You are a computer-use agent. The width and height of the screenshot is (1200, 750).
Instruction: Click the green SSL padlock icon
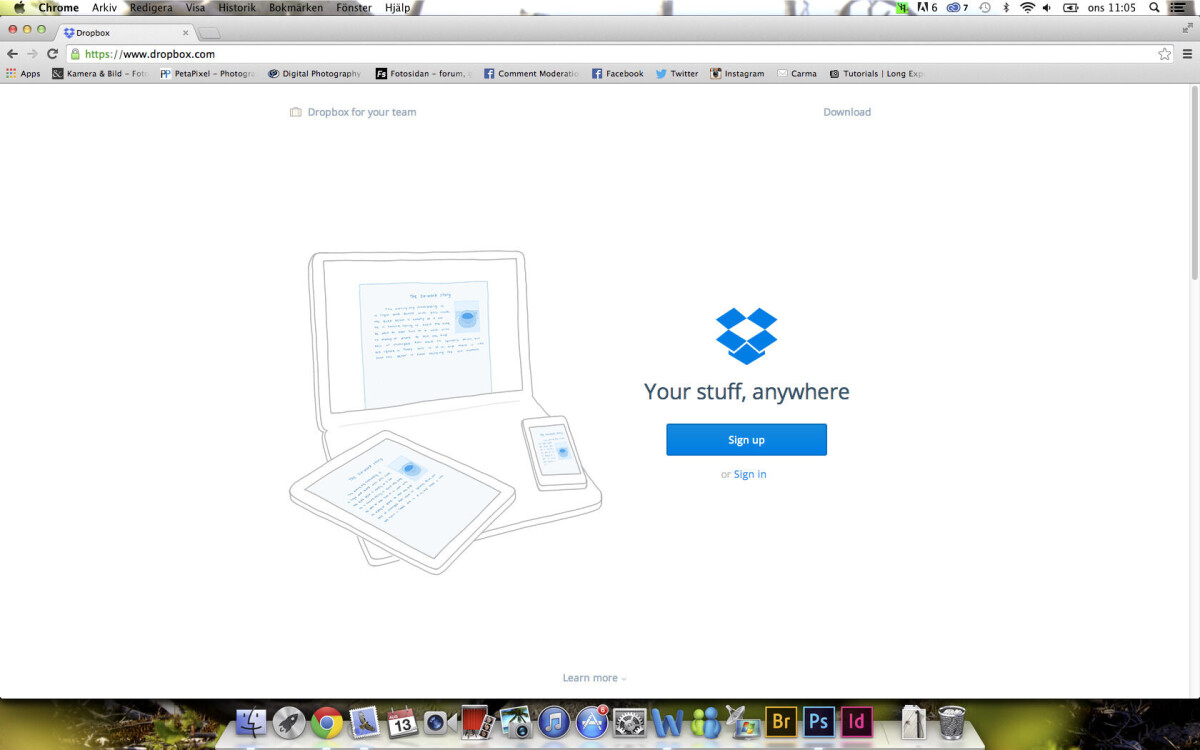75,54
